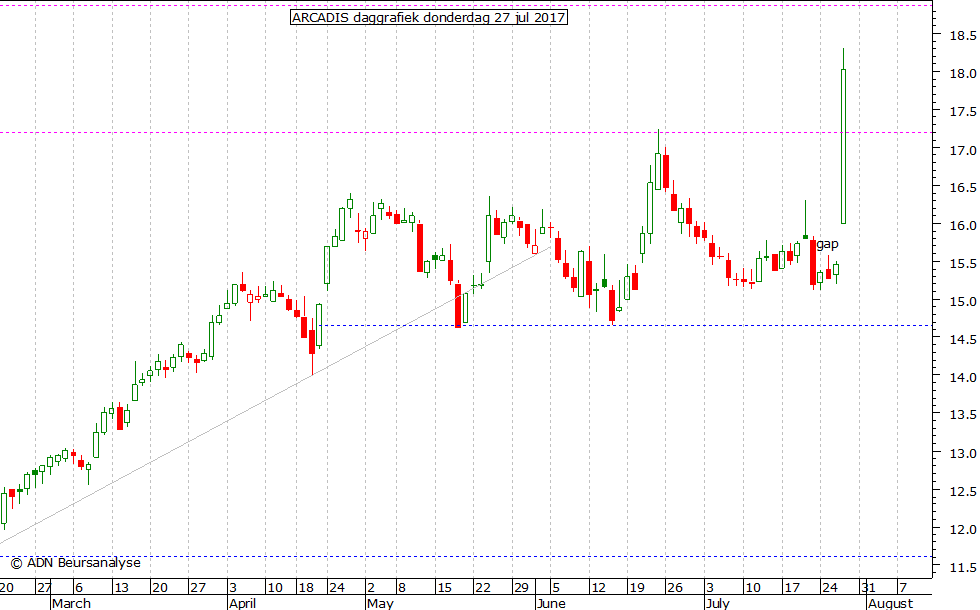Select the 15.5 price axis label
The width and height of the screenshot is (980, 610).
pos(963,264)
